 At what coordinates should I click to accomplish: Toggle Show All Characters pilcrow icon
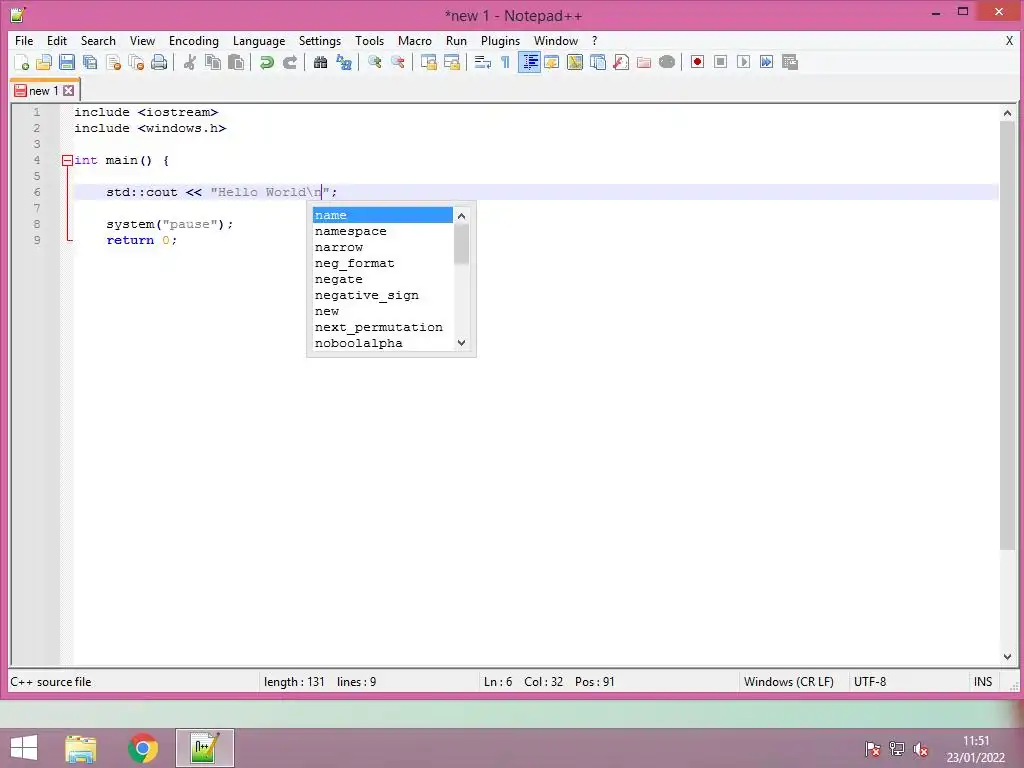coord(505,62)
